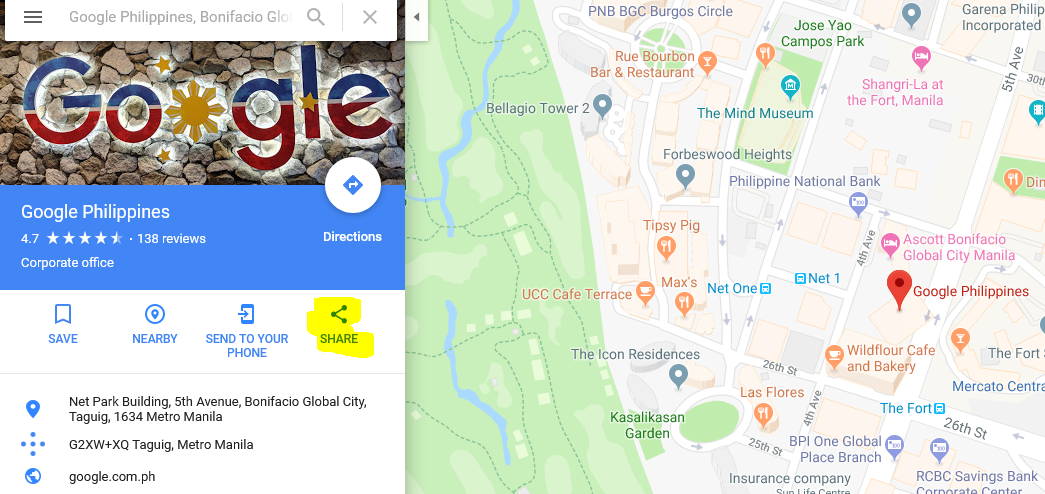Select the Net Park Building address row
The image size is (1045, 494).
tap(203, 409)
